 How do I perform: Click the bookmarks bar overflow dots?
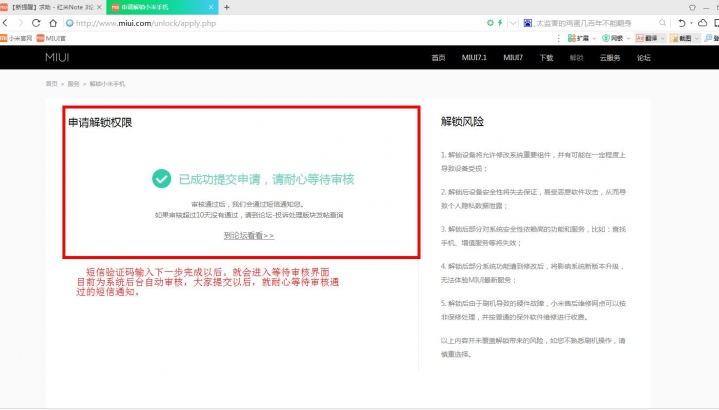coord(558,38)
